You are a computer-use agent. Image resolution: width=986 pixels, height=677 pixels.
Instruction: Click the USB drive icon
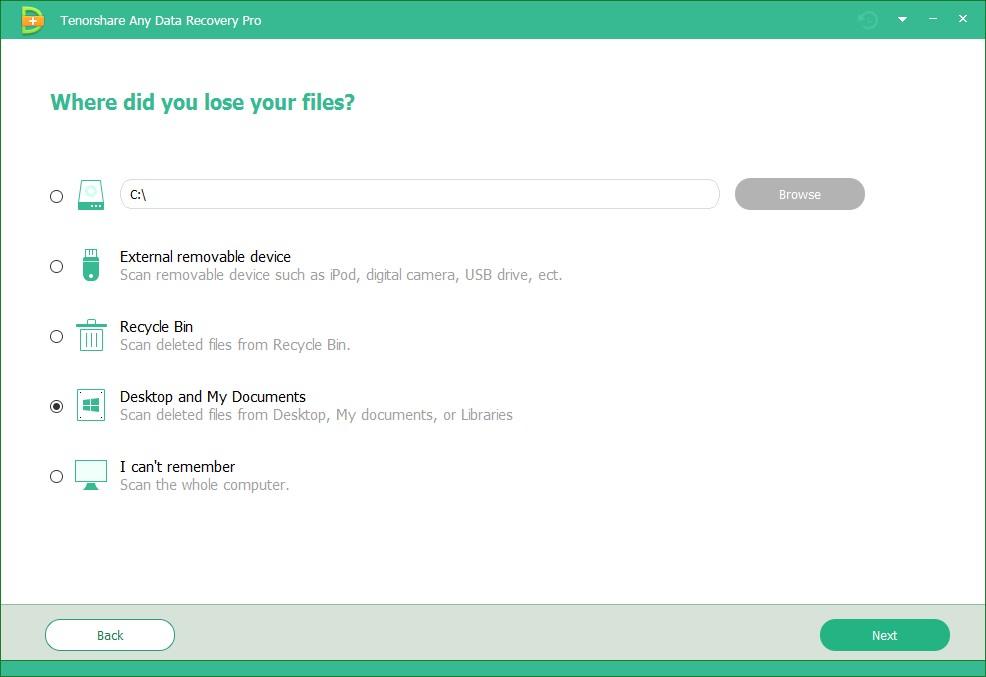pyautogui.click(x=91, y=265)
